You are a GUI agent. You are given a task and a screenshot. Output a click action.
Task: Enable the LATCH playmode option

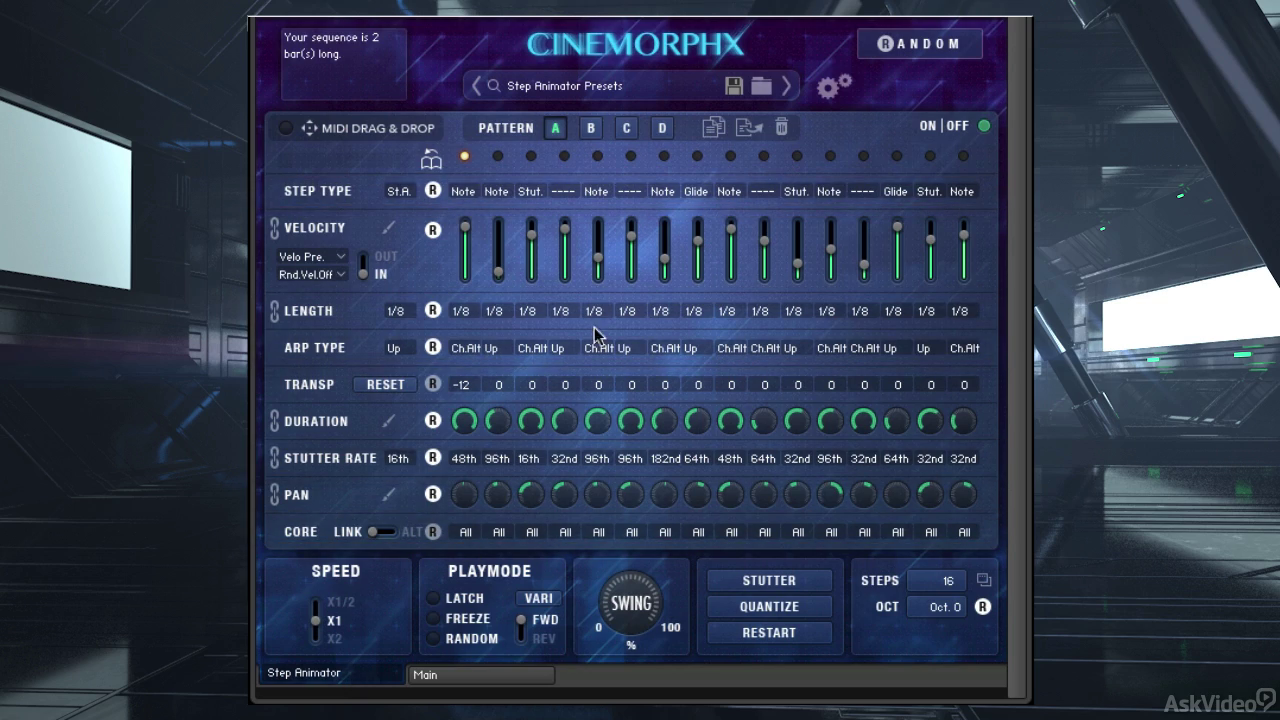433,598
